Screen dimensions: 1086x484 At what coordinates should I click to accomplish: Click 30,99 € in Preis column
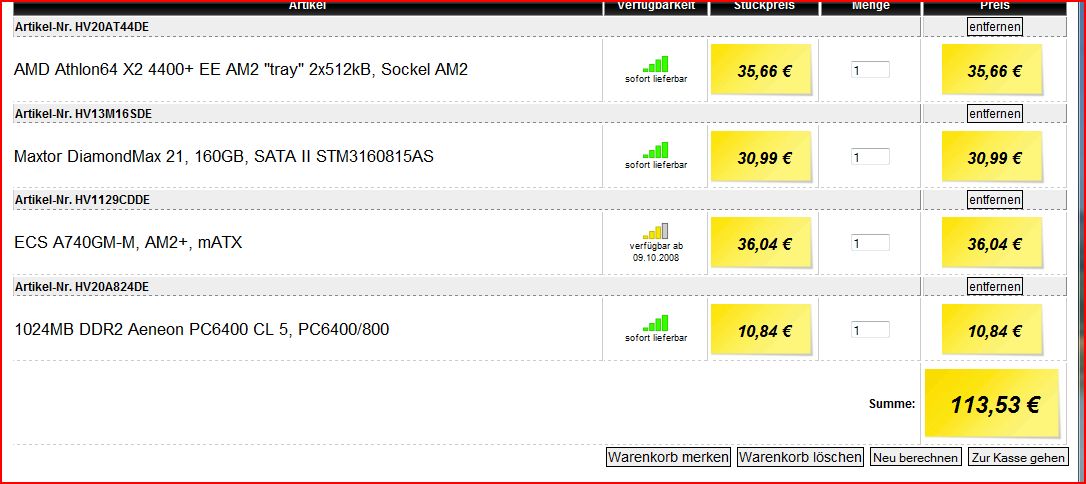click(x=992, y=156)
